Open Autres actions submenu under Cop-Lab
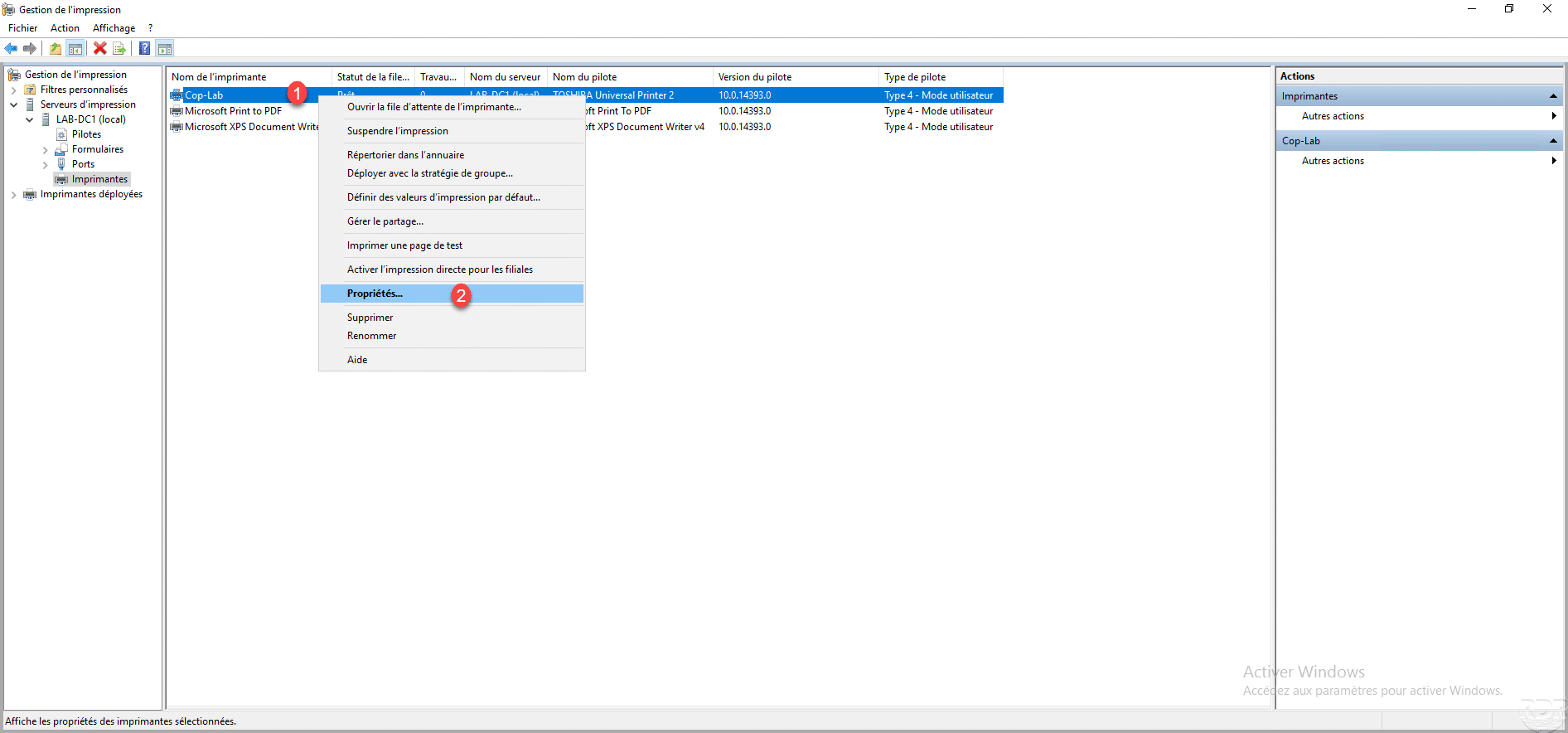1568x733 pixels. [x=1420, y=161]
